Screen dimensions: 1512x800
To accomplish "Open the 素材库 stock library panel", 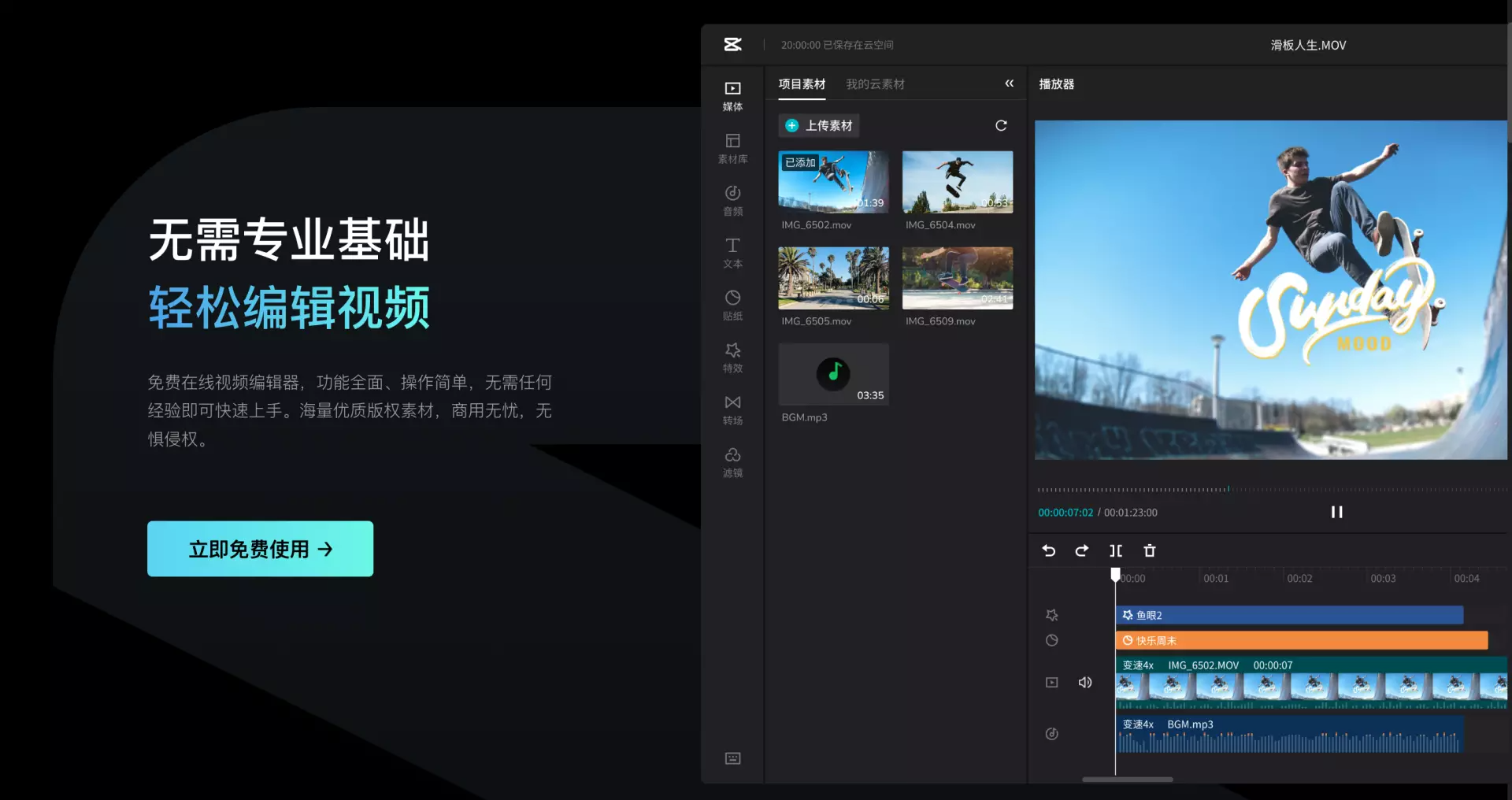I will [732, 149].
